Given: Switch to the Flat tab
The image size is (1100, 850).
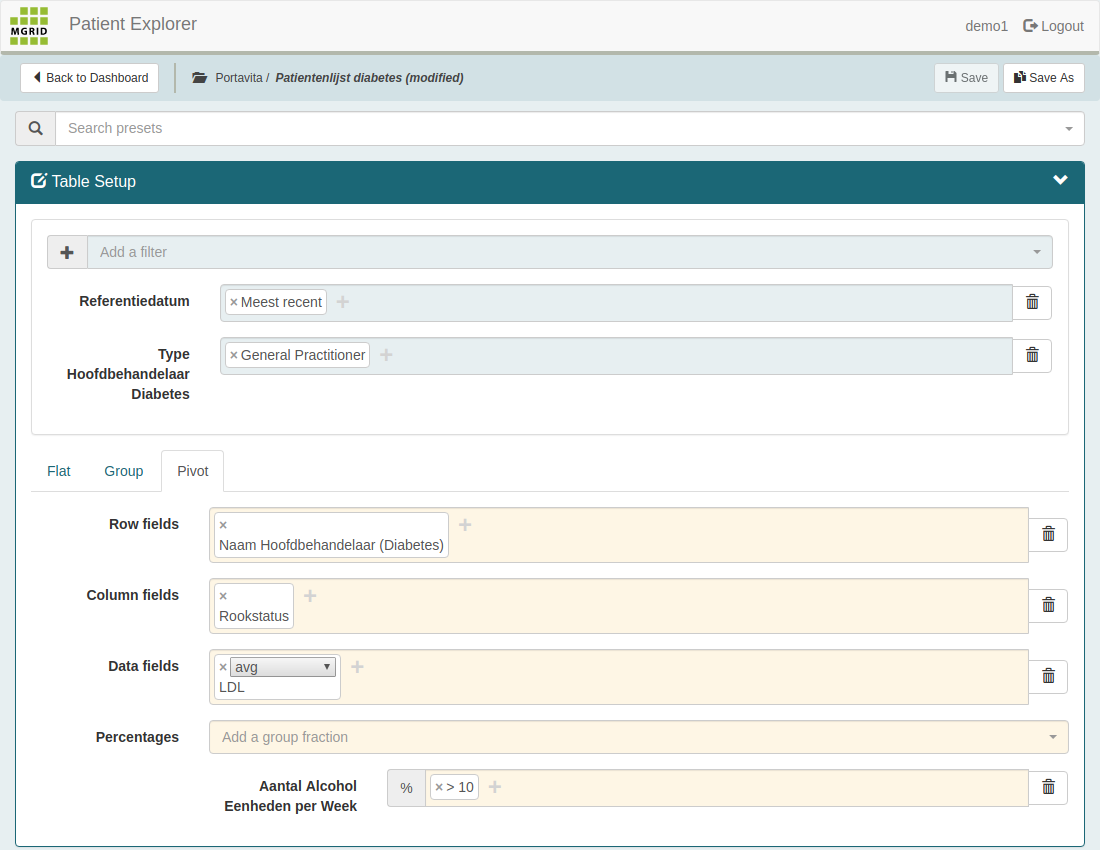Looking at the screenshot, I should click(59, 471).
